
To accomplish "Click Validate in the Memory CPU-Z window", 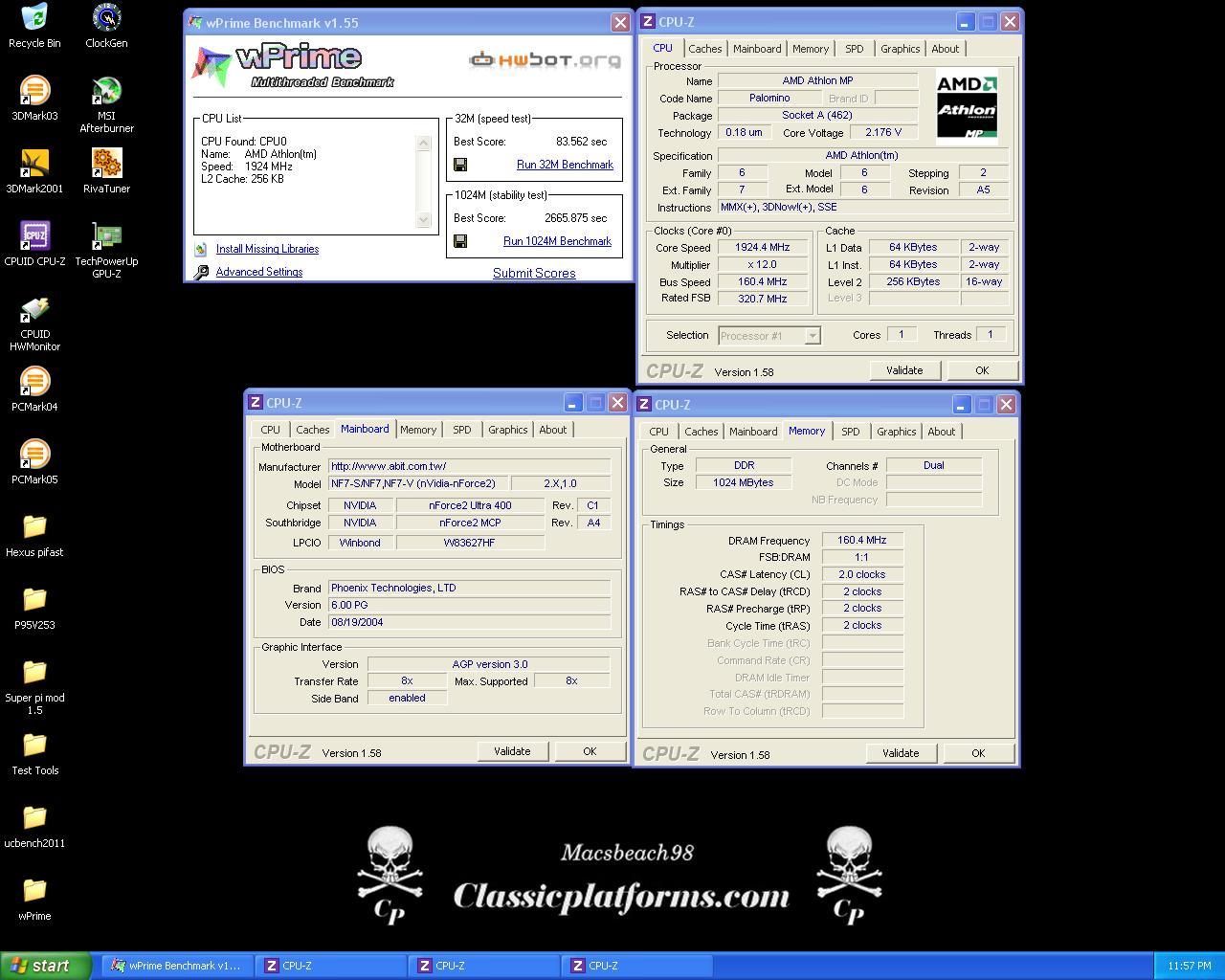I will [x=901, y=753].
